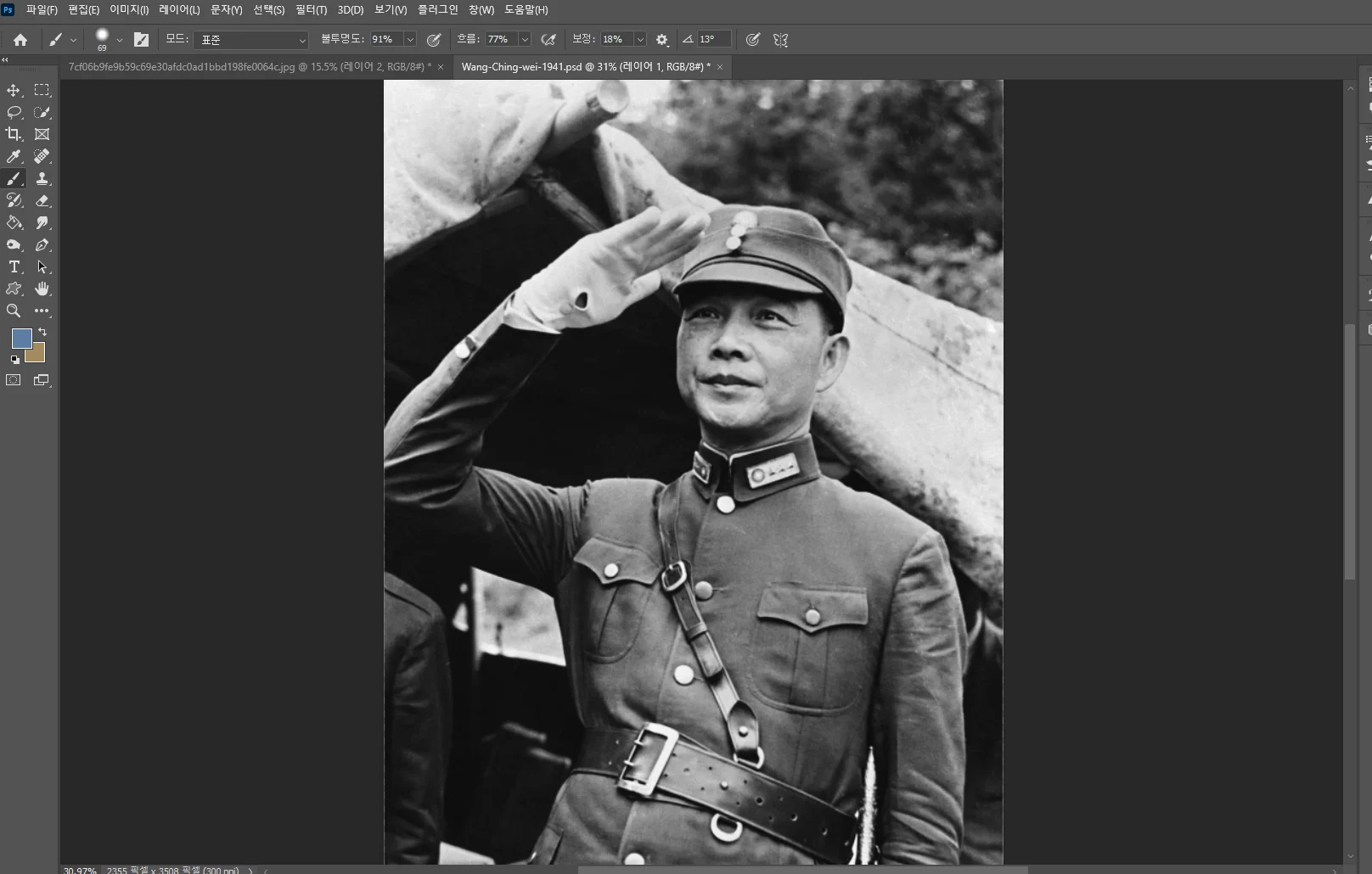Open the 필터(T) menu
This screenshot has height=874, width=1372.
click(x=311, y=10)
